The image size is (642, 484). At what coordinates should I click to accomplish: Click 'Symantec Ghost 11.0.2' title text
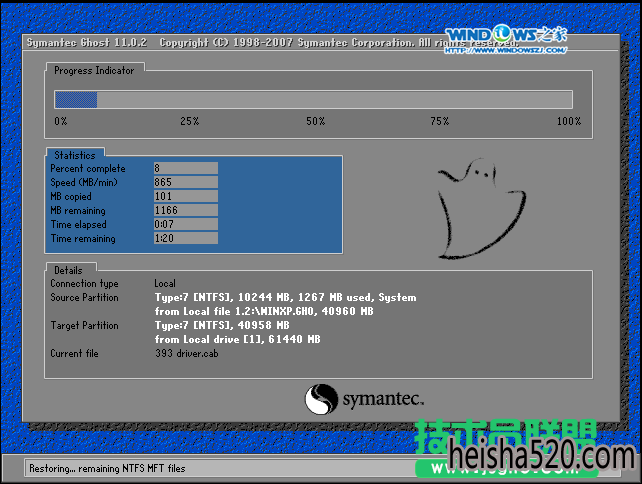(x=87, y=43)
